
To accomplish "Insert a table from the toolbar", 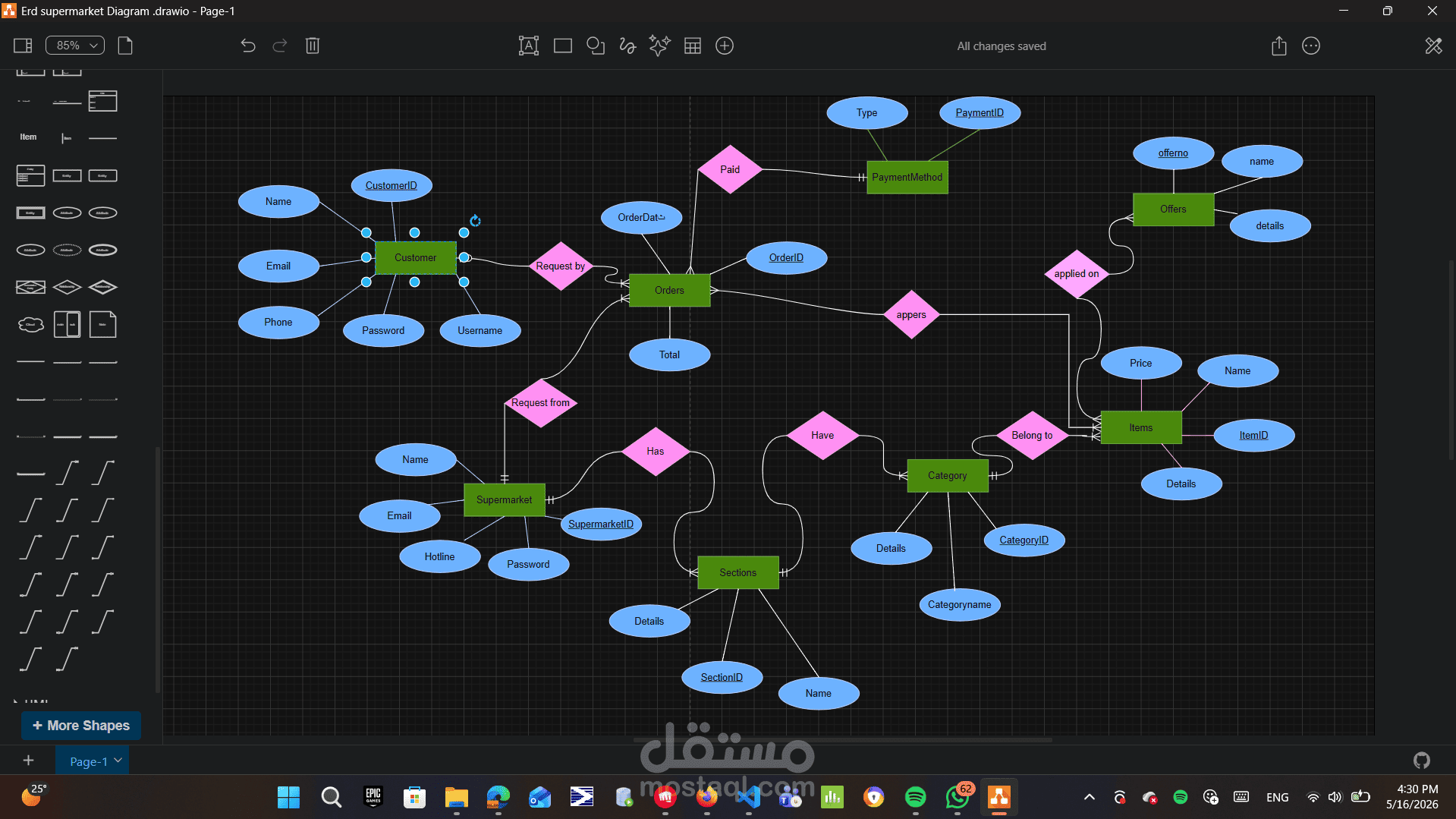I will pyautogui.click(x=693, y=46).
